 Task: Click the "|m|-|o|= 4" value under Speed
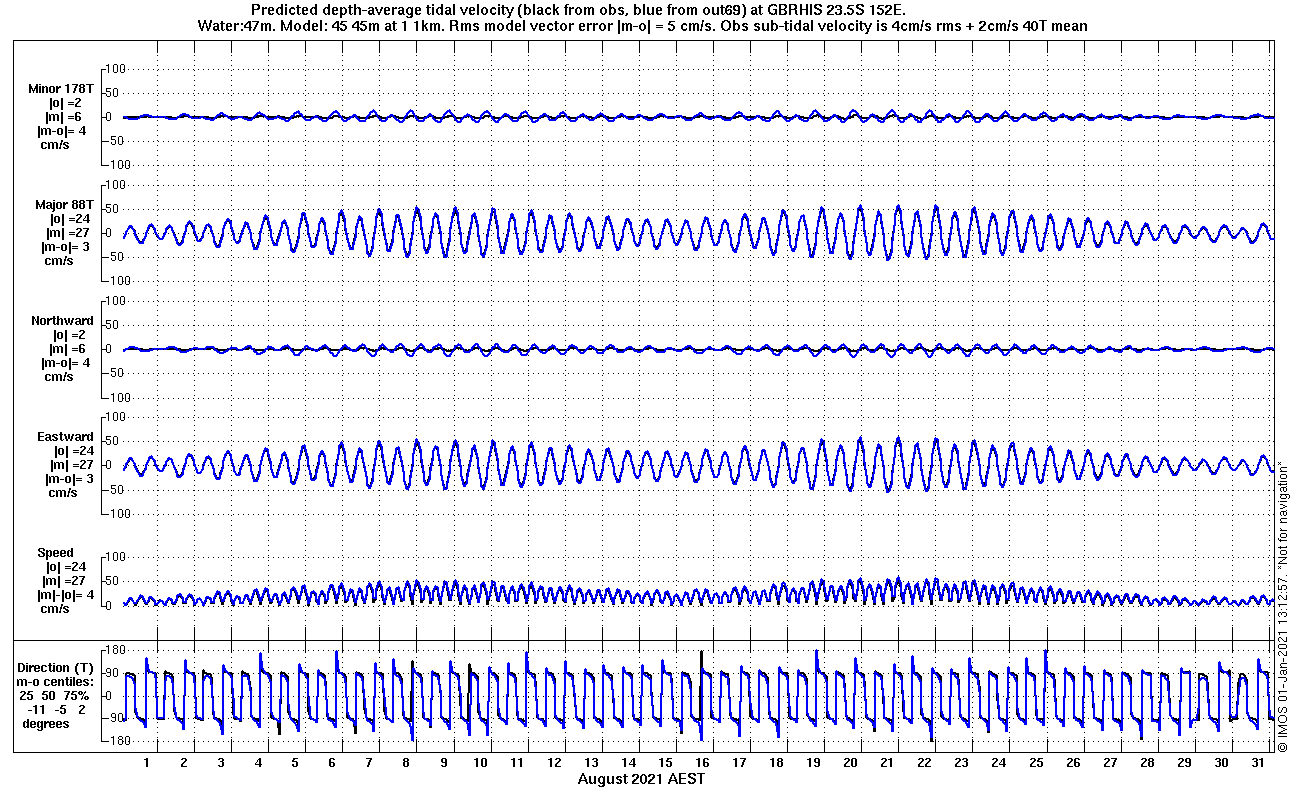[66, 595]
